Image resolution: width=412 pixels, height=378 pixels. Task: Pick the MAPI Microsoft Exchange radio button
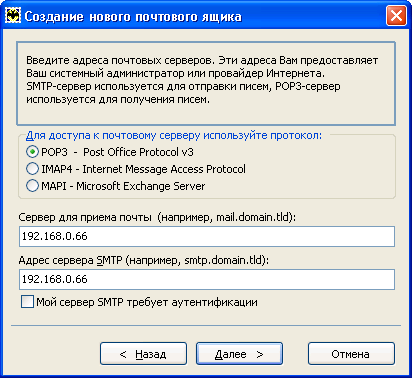pyautogui.click(x=32, y=186)
